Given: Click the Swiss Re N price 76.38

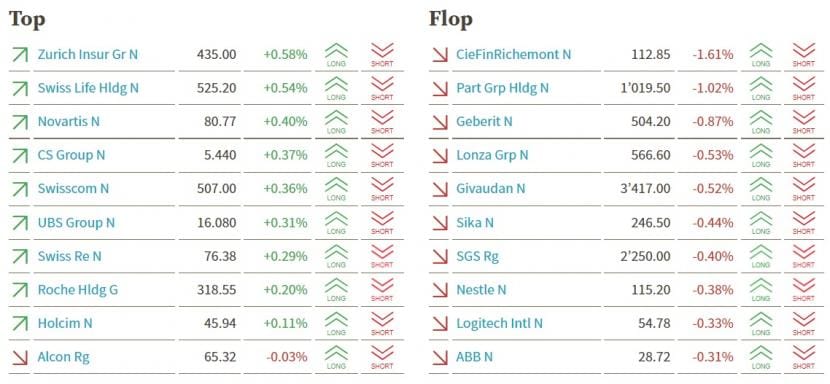Looking at the screenshot, I should click(220, 256).
